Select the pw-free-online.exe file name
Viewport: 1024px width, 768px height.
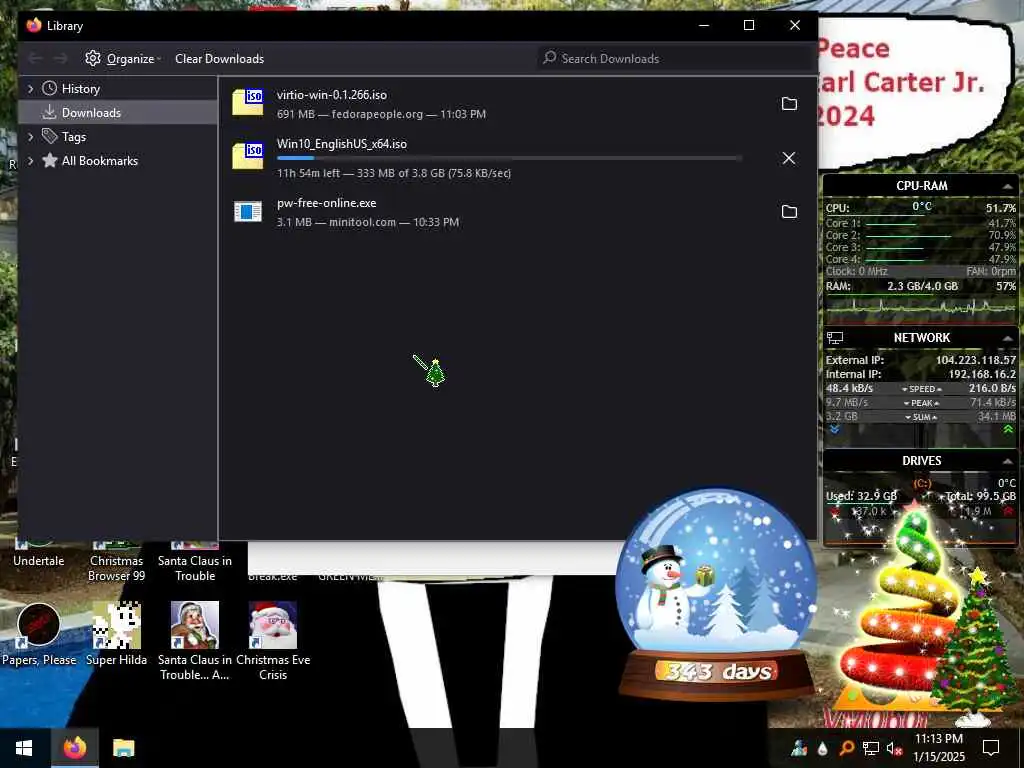coord(327,203)
